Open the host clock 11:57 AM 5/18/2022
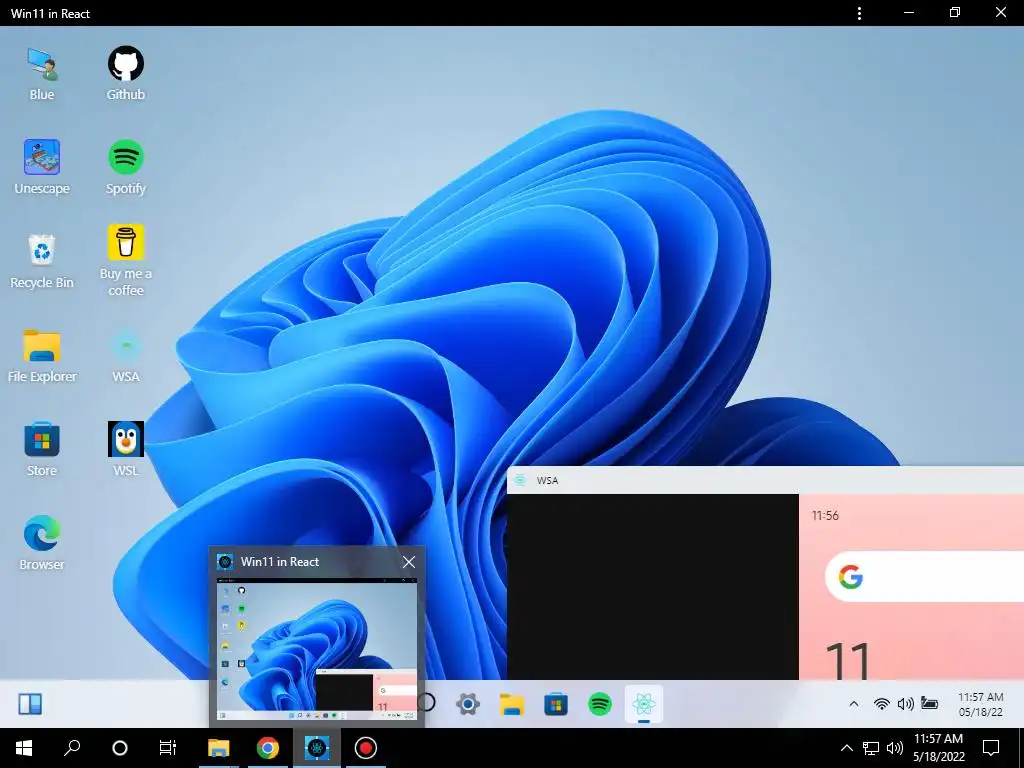1024x768 pixels. pos(938,748)
